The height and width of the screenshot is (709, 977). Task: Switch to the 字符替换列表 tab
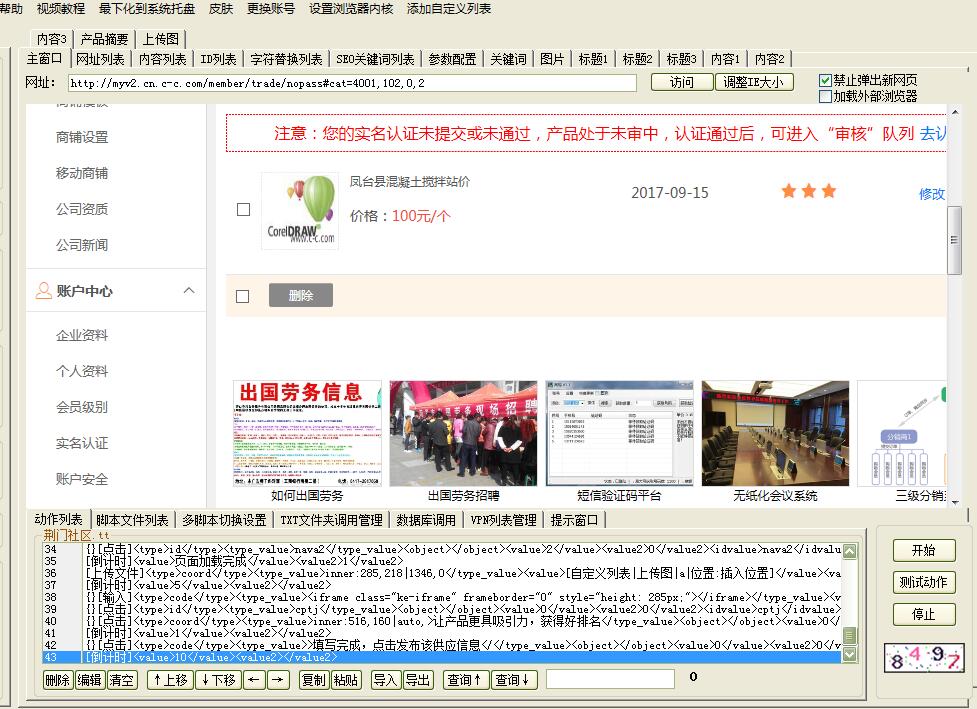pyautogui.click(x=286, y=59)
